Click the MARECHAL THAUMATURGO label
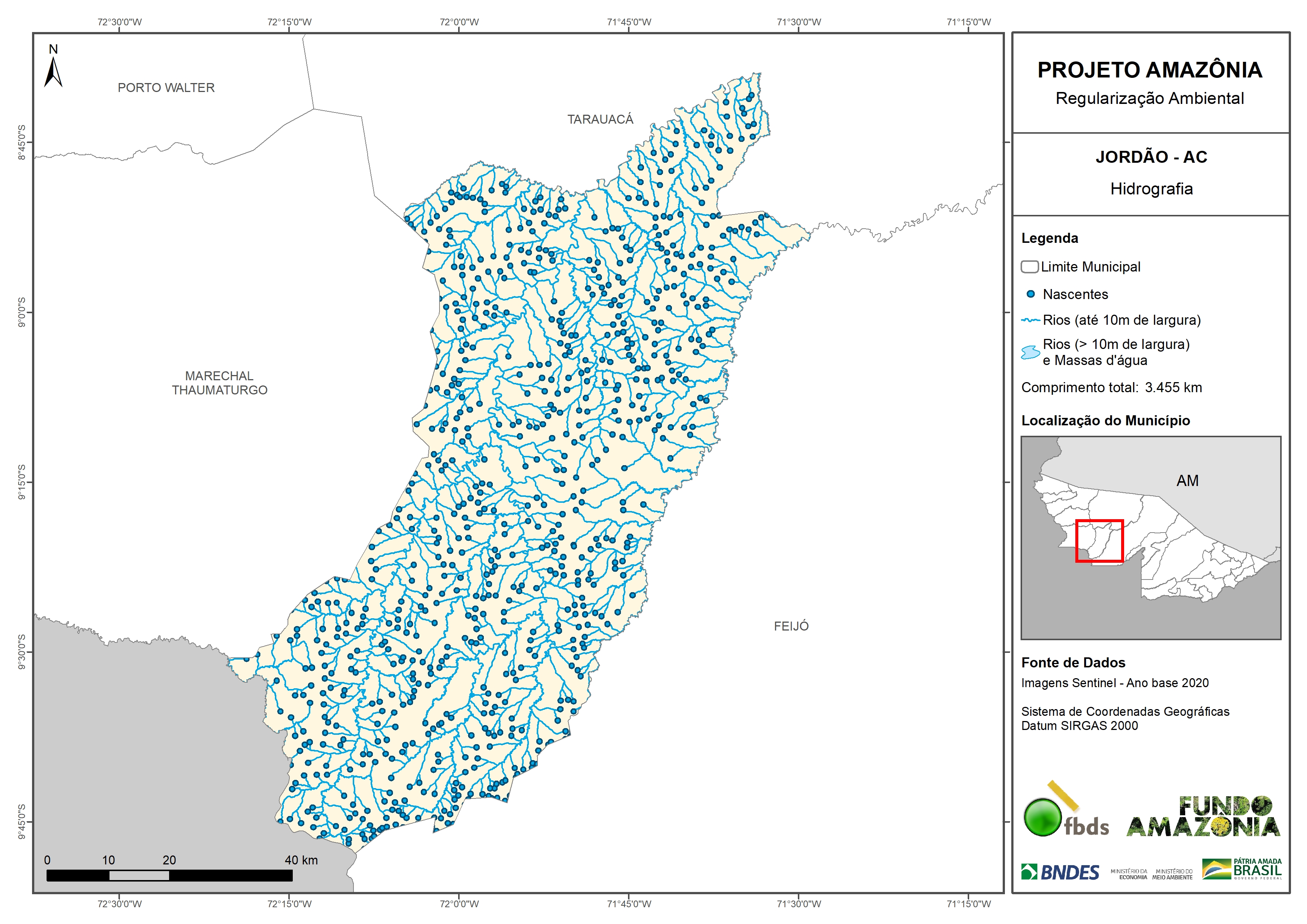This screenshot has width=1307, height=924. pos(220,382)
